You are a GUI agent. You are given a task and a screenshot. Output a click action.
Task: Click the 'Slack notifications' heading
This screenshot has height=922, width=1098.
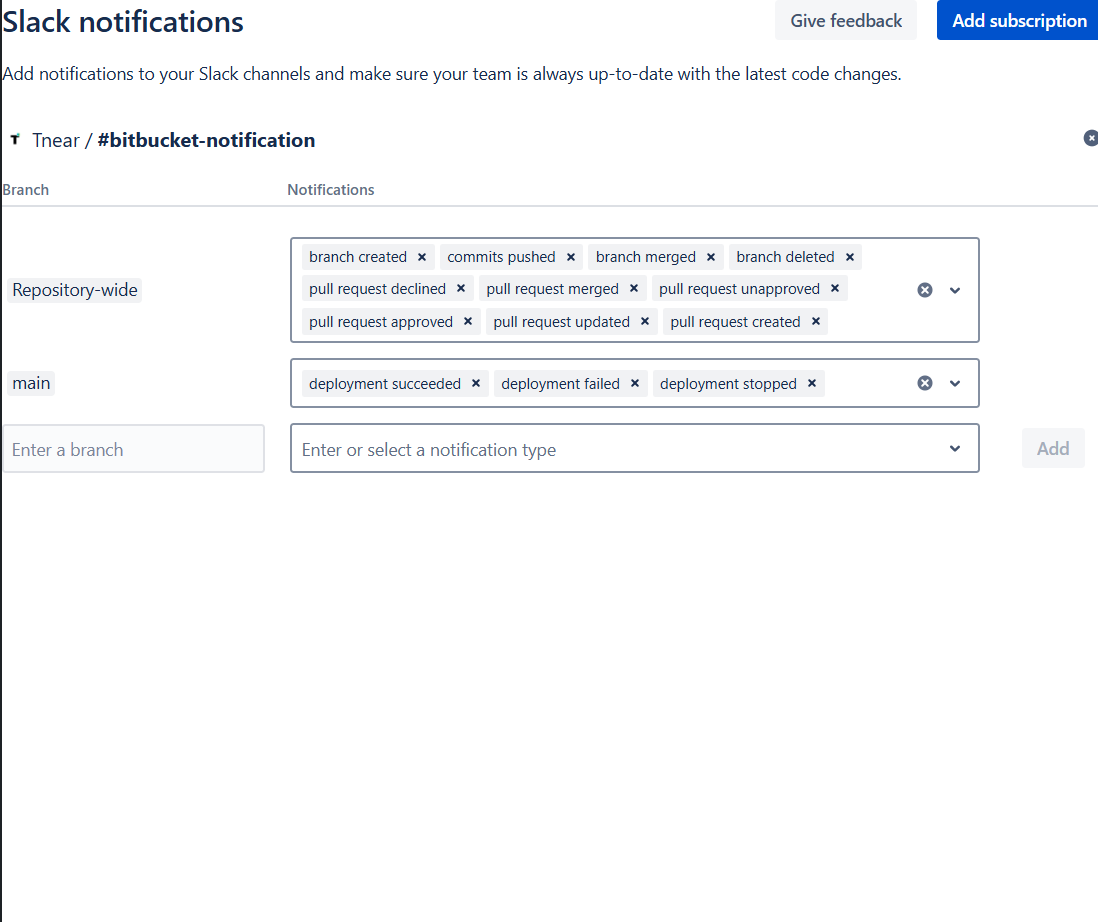click(123, 22)
